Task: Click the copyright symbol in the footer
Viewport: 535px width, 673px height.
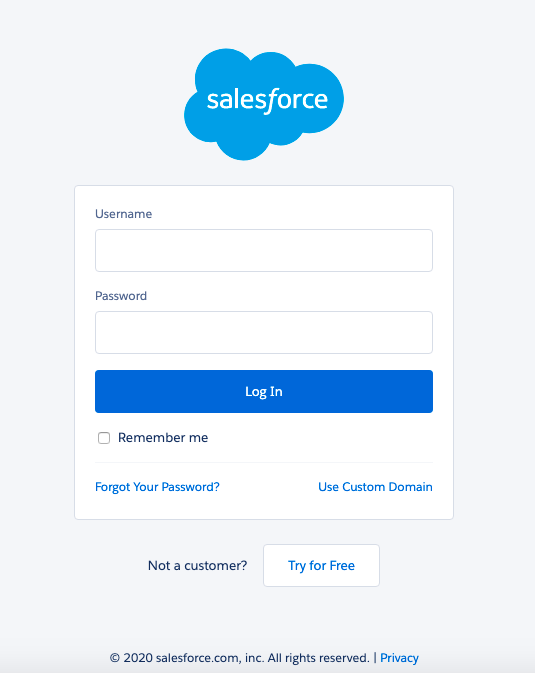Action: (115, 658)
